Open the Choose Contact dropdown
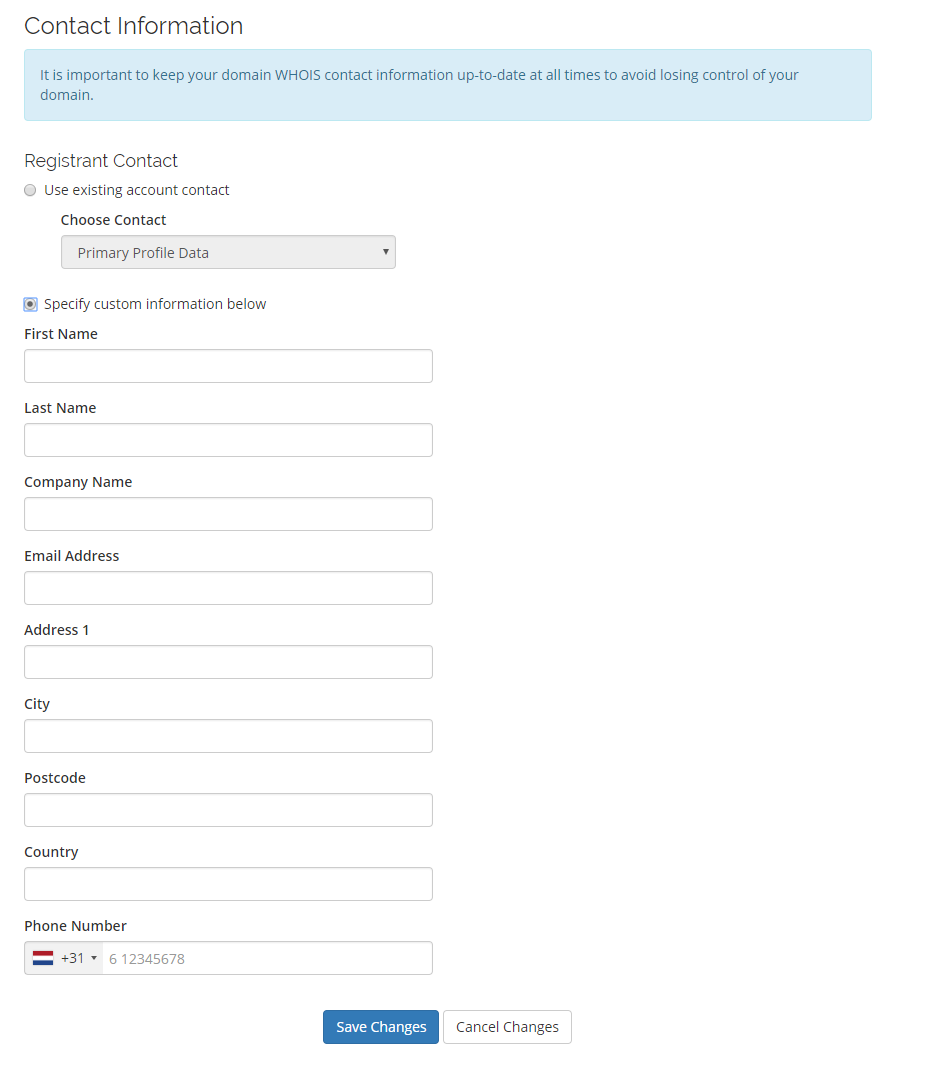The image size is (936, 1068). [x=228, y=253]
